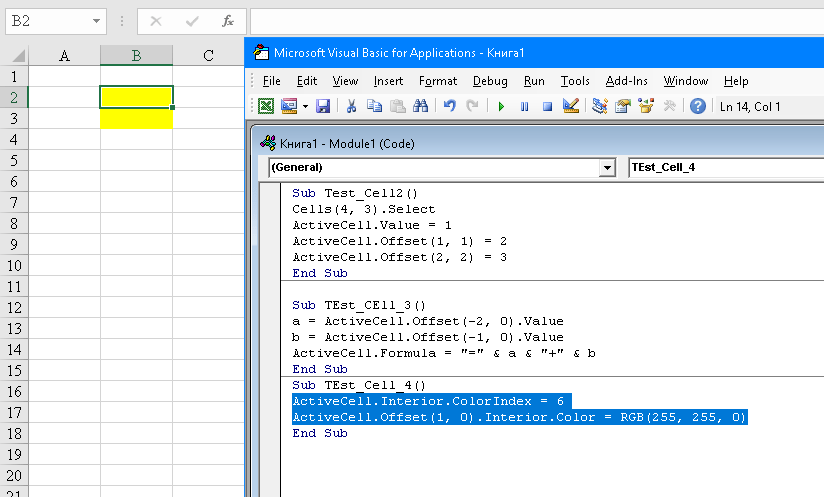824x497 pixels.
Task: Click the View Microsoft Excel icon
Action: tap(266, 106)
